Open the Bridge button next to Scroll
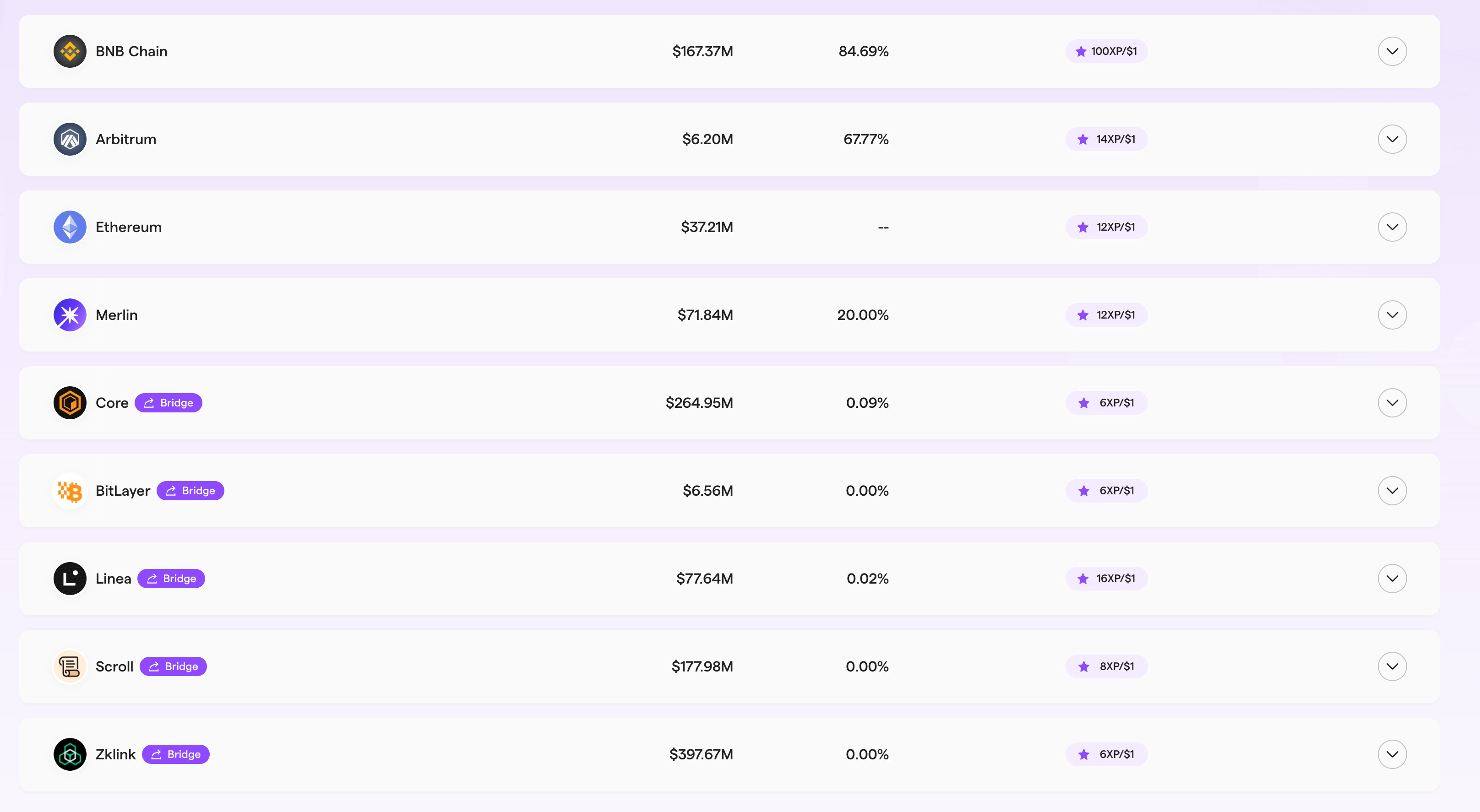The width and height of the screenshot is (1480, 812). point(173,666)
